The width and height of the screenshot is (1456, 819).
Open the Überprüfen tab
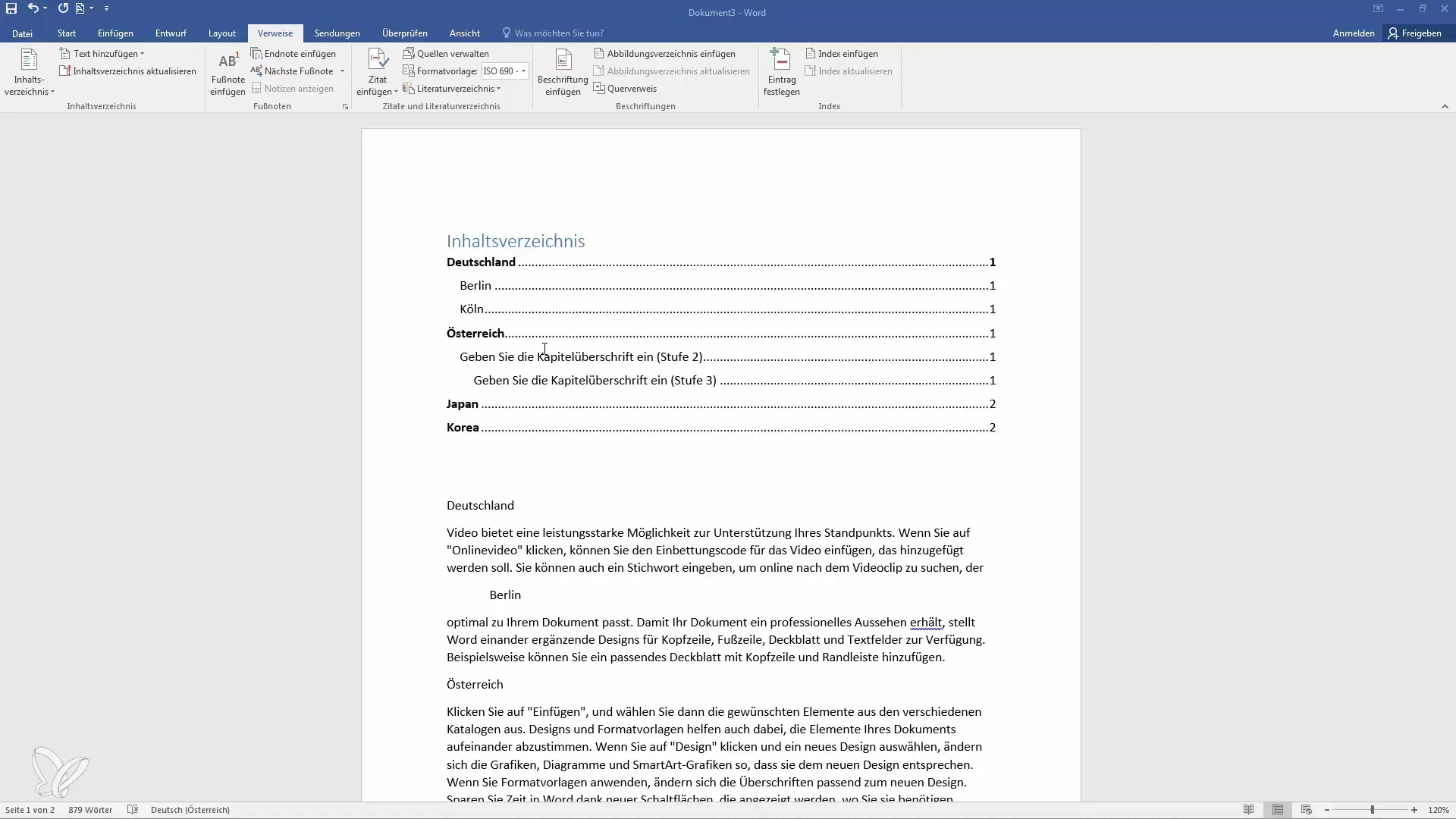pyautogui.click(x=405, y=33)
